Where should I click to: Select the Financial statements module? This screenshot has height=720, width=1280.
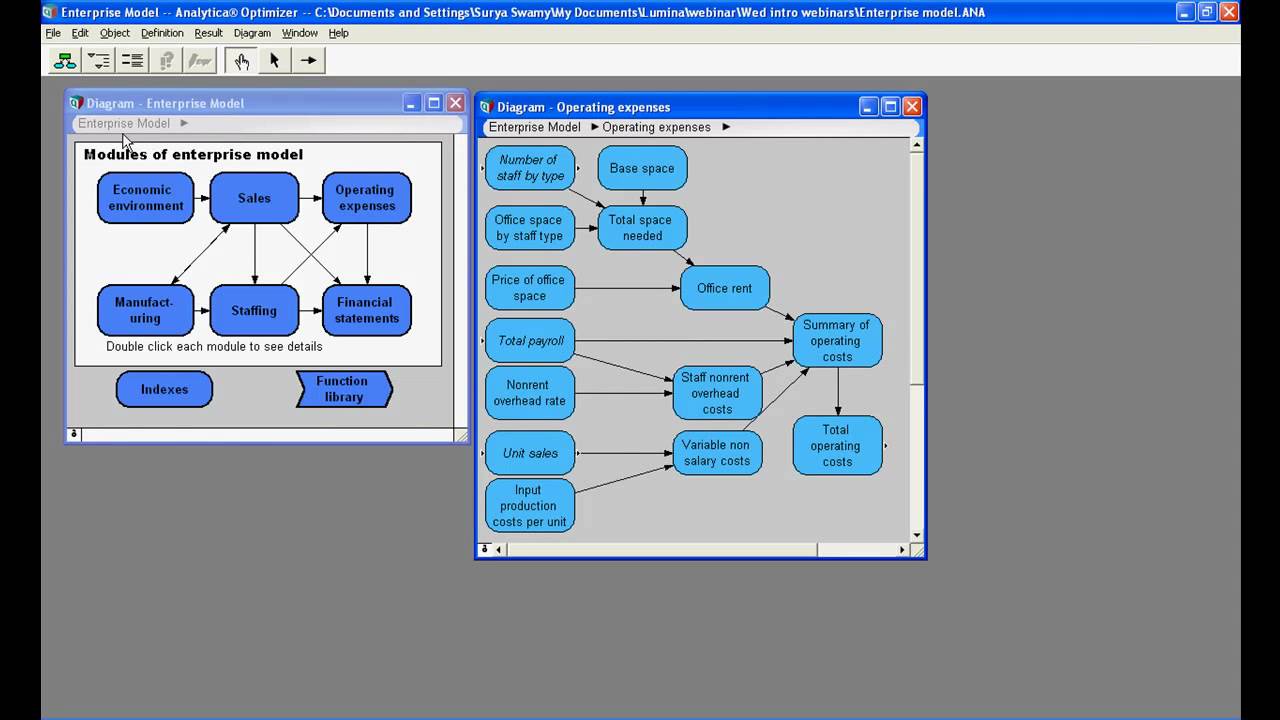[366, 310]
